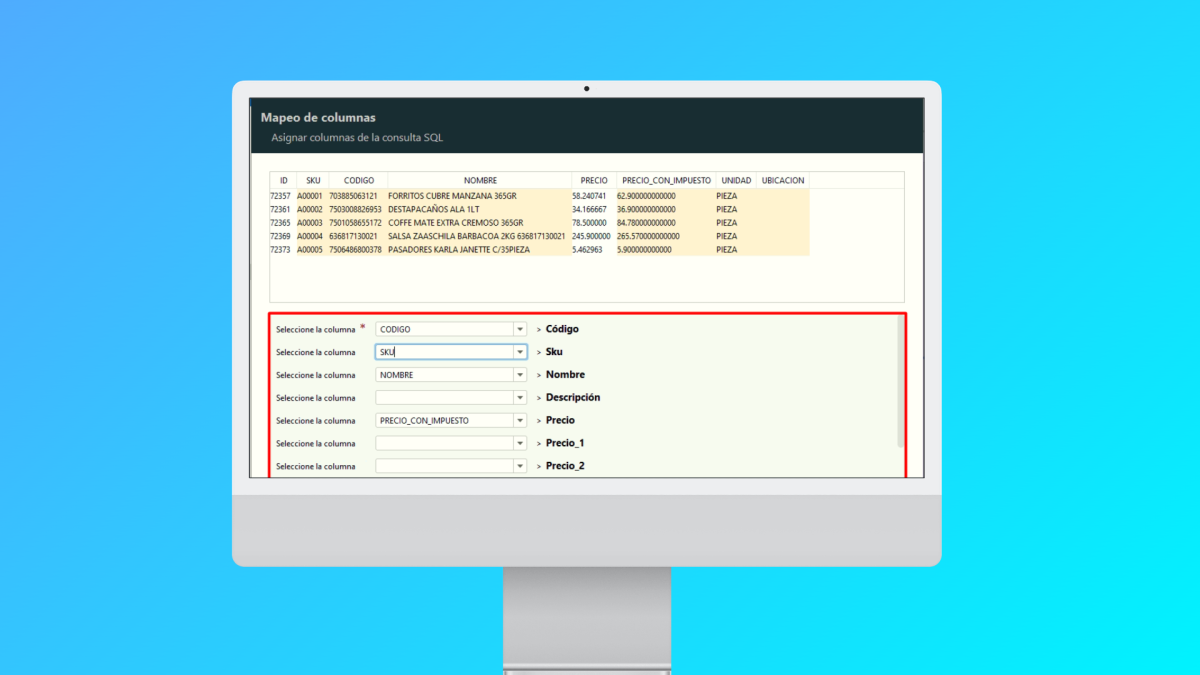Viewport: 1200px width, 675px height.
Task: Select the COFFE MATE EXTRA CREMOSO row
Action: (455, 223)
